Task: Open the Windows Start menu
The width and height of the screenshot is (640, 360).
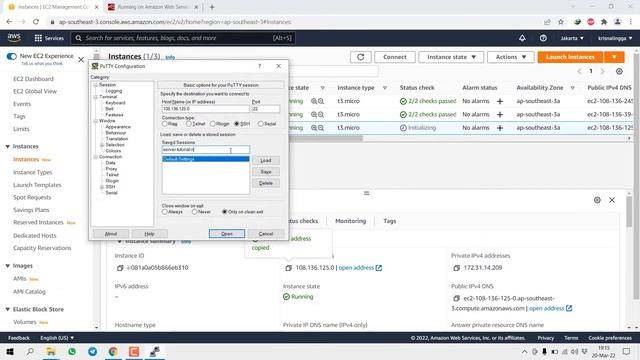Action: [x=10, y=351]
